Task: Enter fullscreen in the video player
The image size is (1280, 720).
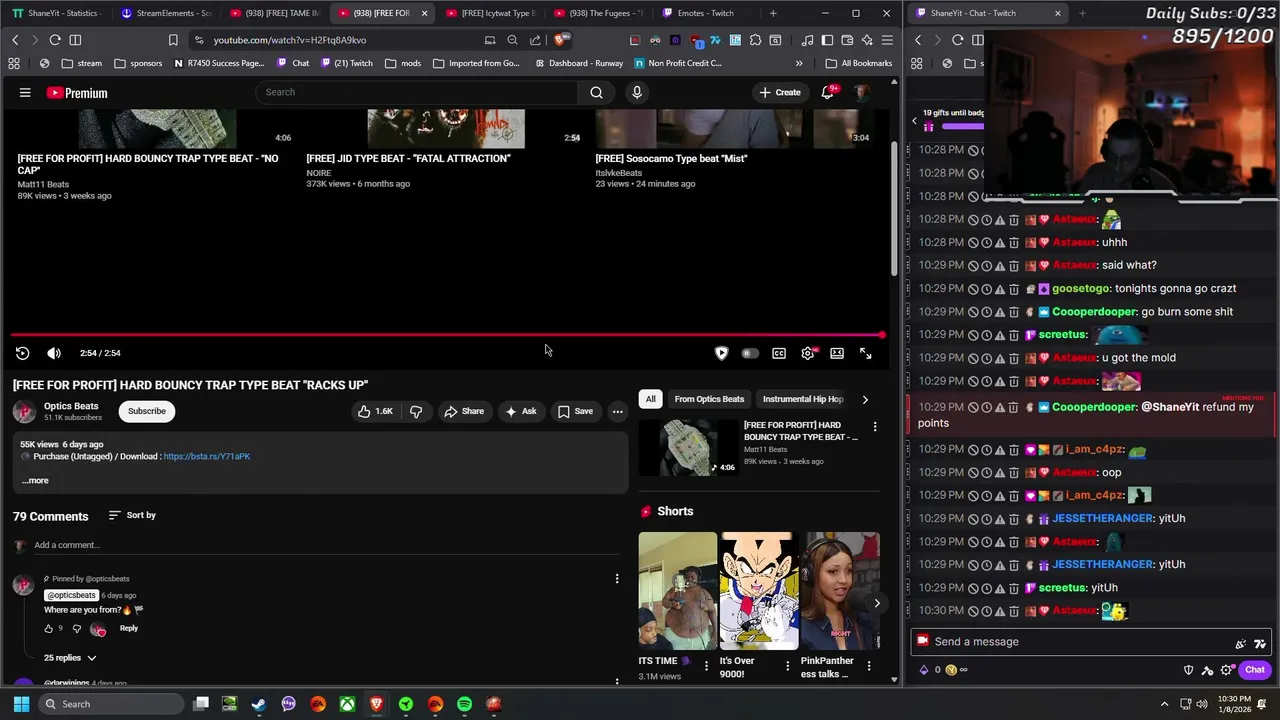Action: coord(866,353)
